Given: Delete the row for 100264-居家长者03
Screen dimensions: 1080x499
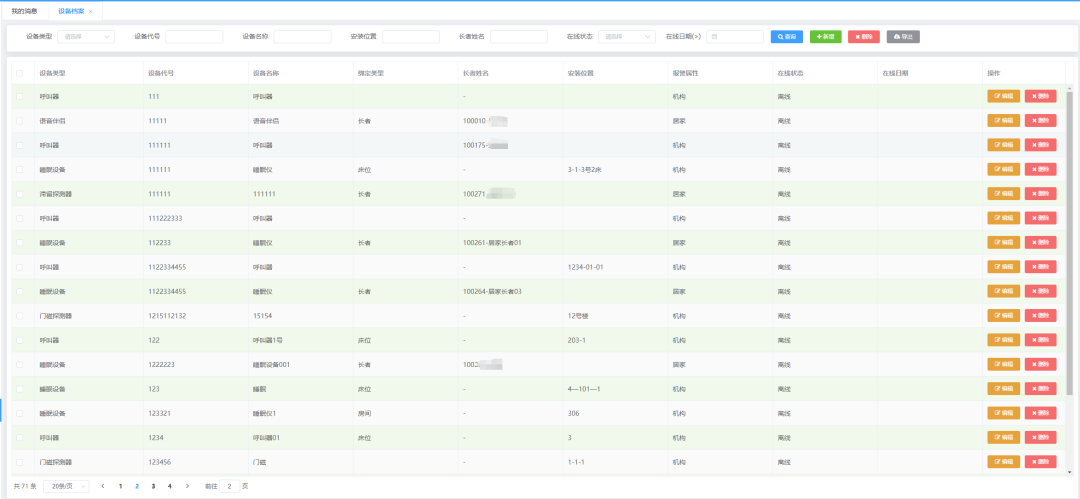Looking at the screenshot, I should pos(1040,291).
